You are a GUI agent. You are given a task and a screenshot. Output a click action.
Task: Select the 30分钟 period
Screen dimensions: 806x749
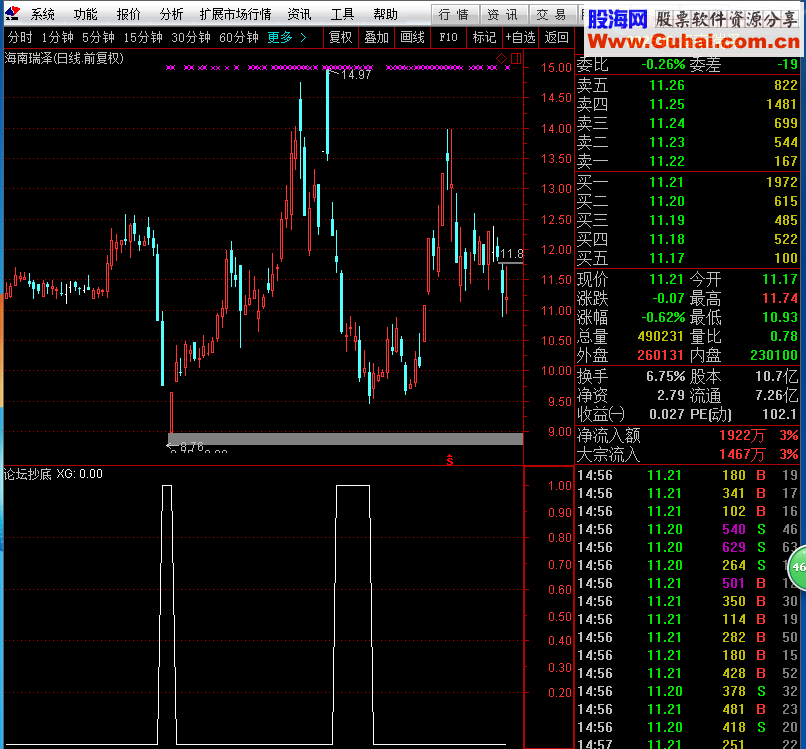pos(191,38)
